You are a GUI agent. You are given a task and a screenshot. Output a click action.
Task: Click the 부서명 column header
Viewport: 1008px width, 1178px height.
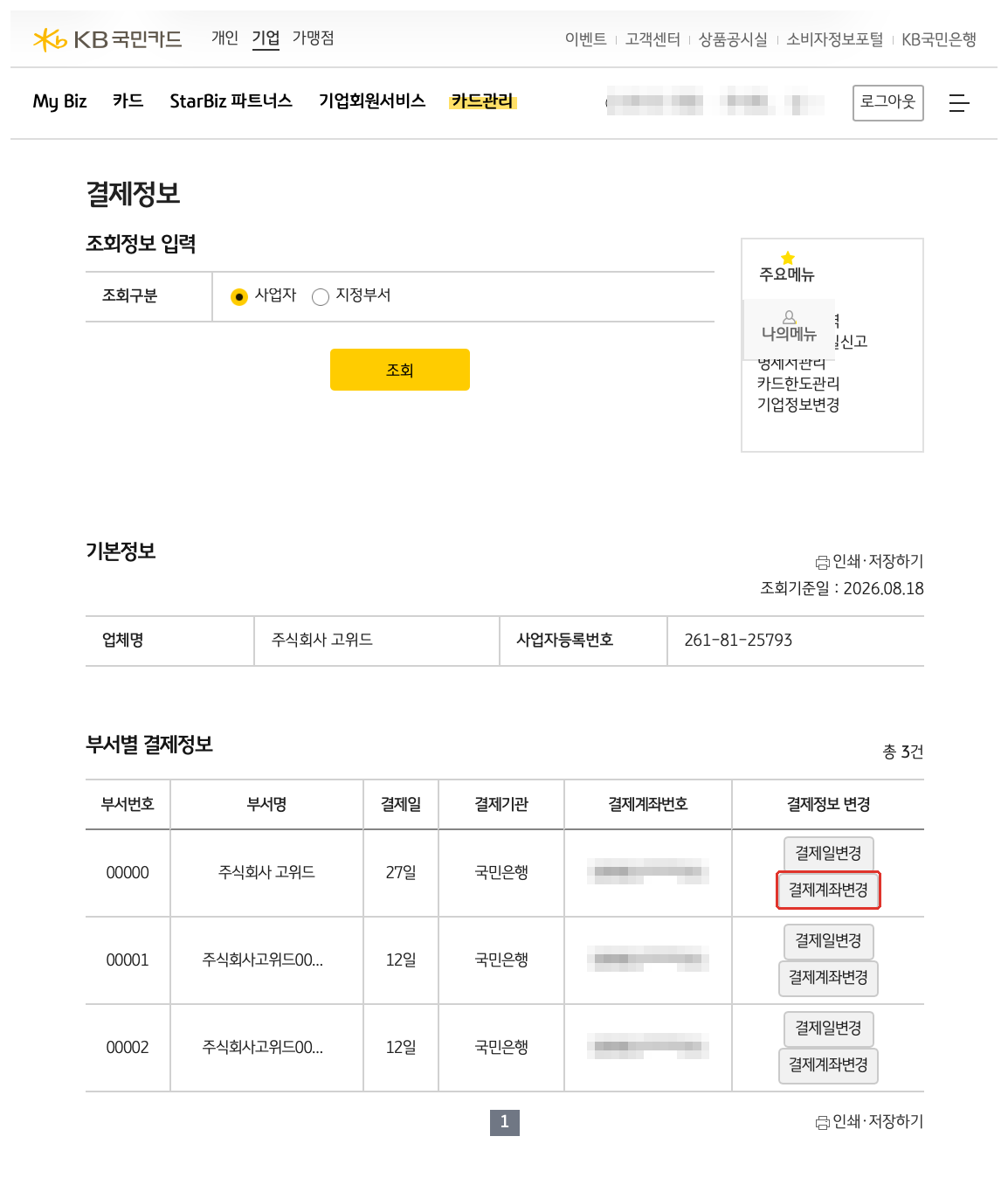(266, 805)
